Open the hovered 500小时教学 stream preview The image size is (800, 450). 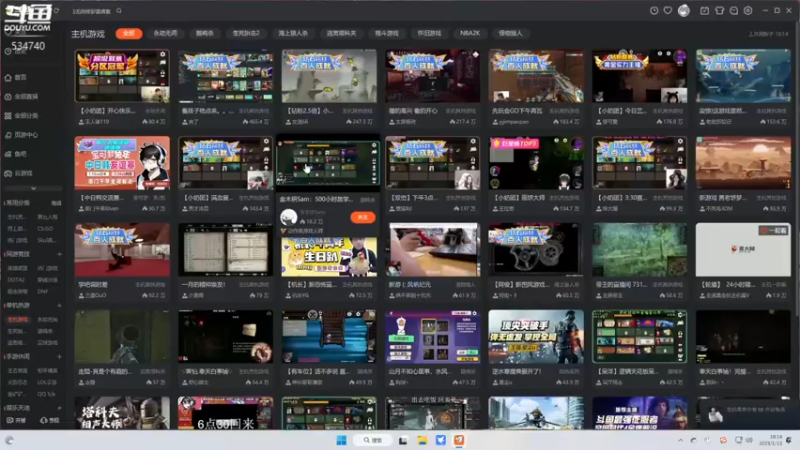click(328, 163)
